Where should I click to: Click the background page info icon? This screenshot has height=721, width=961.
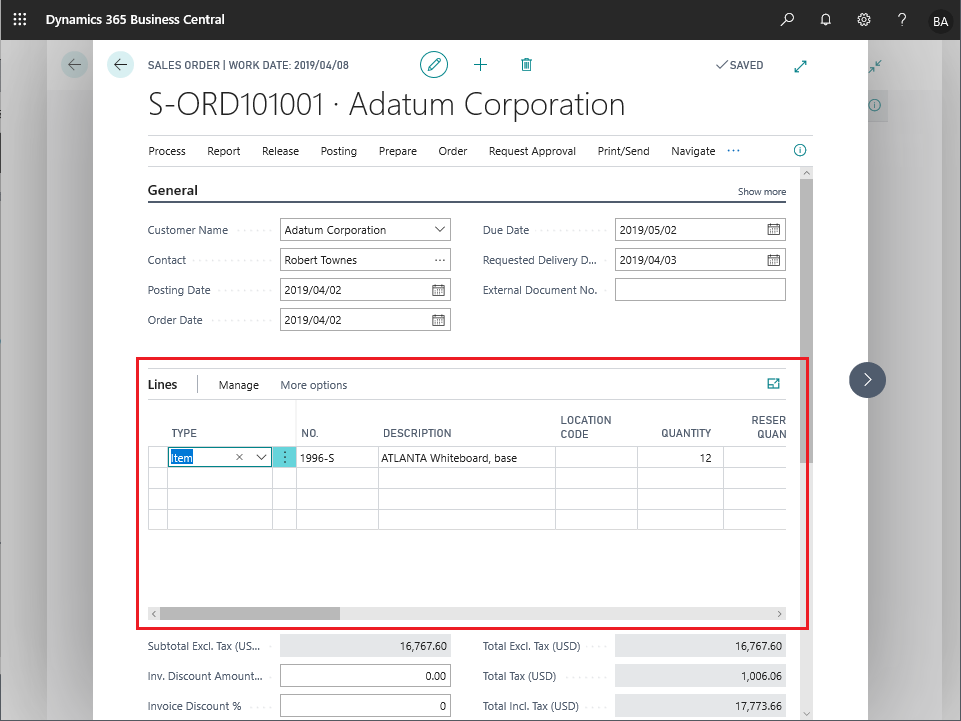pyautogui.click(x=875, y=105)
